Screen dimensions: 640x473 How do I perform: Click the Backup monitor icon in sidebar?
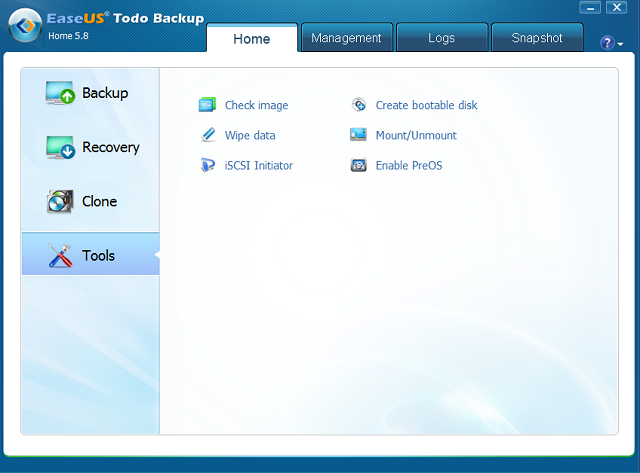point(60,94)
